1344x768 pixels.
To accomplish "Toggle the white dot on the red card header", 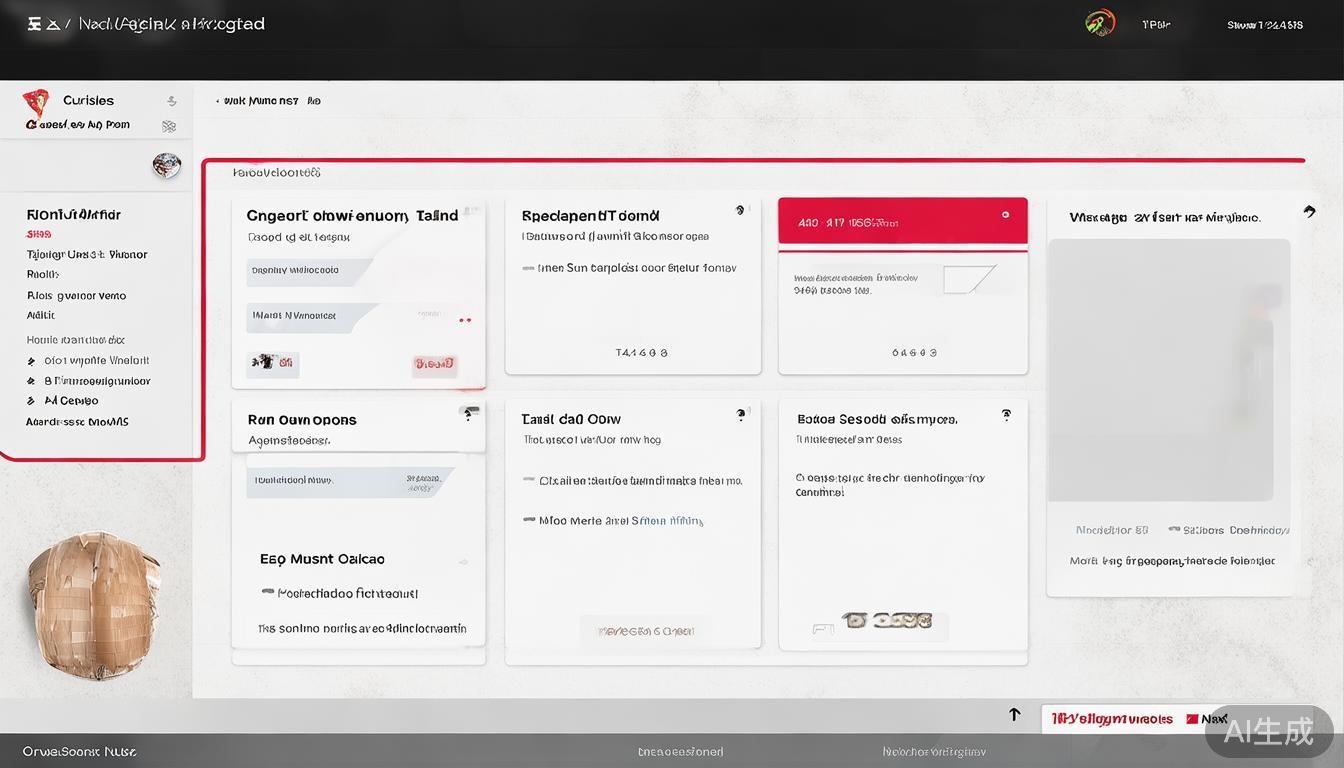I will coord(1006,215).
